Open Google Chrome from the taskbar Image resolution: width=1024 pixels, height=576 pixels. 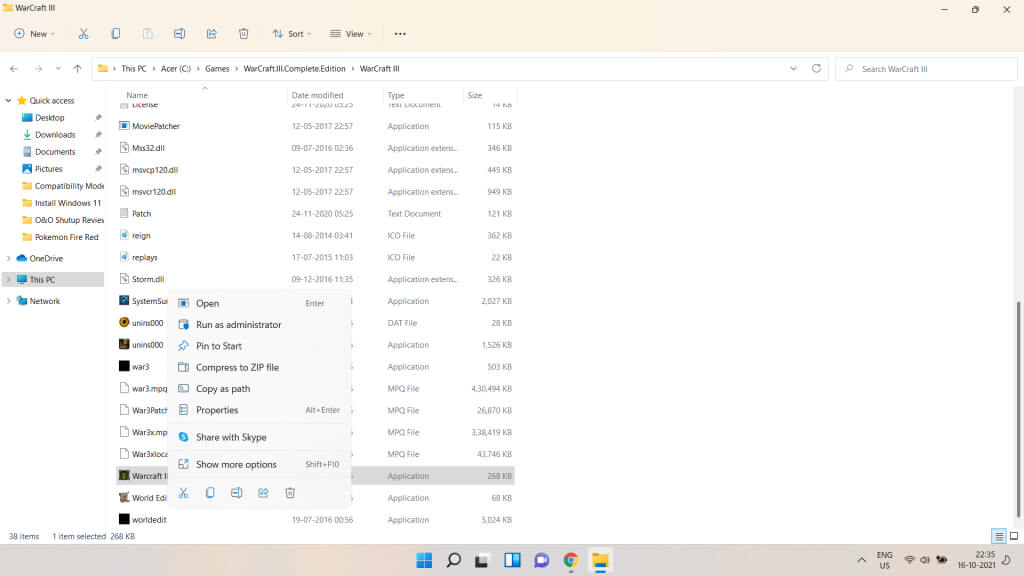(570, 560)
